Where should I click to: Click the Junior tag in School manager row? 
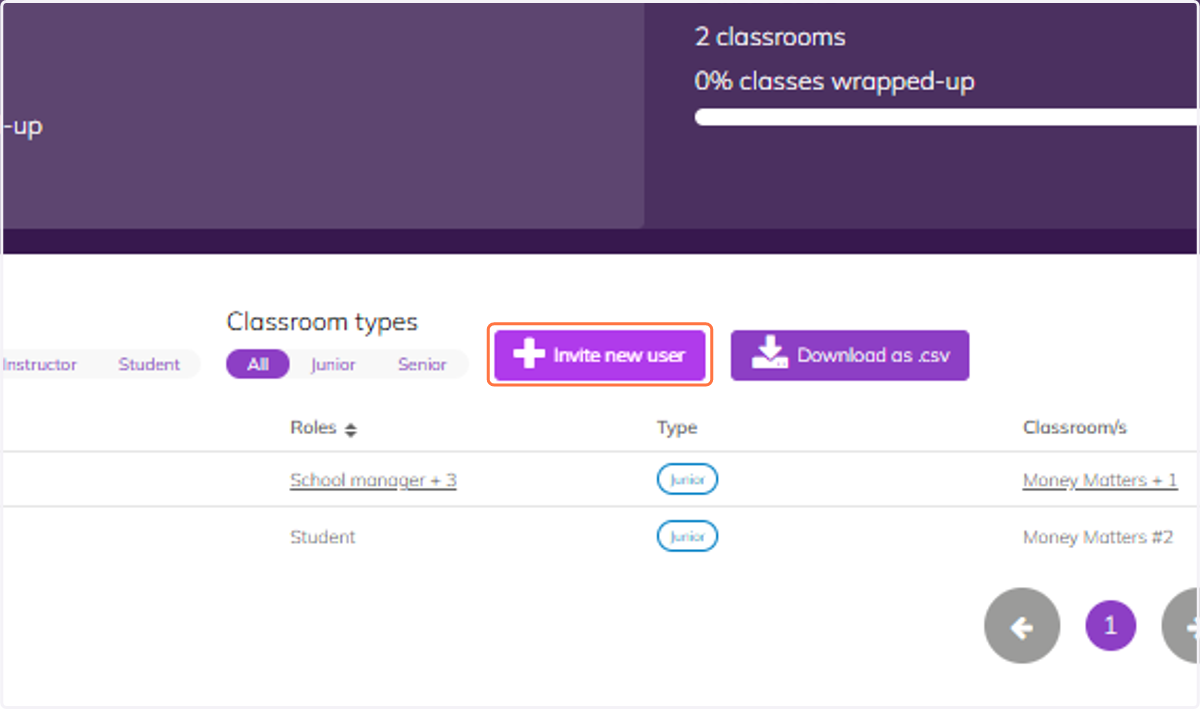coord(687,480)
